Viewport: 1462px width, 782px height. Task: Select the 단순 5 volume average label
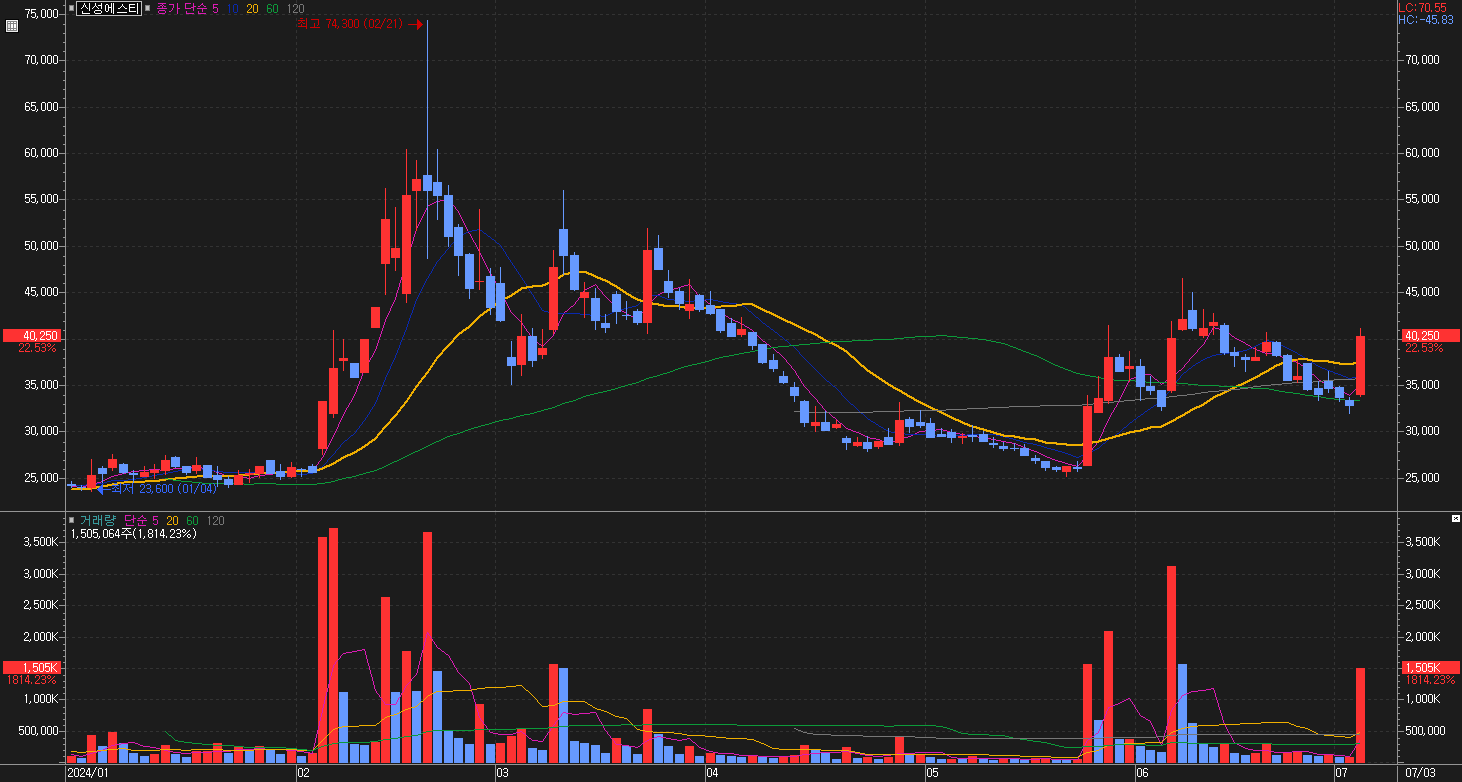pos(140,520)
